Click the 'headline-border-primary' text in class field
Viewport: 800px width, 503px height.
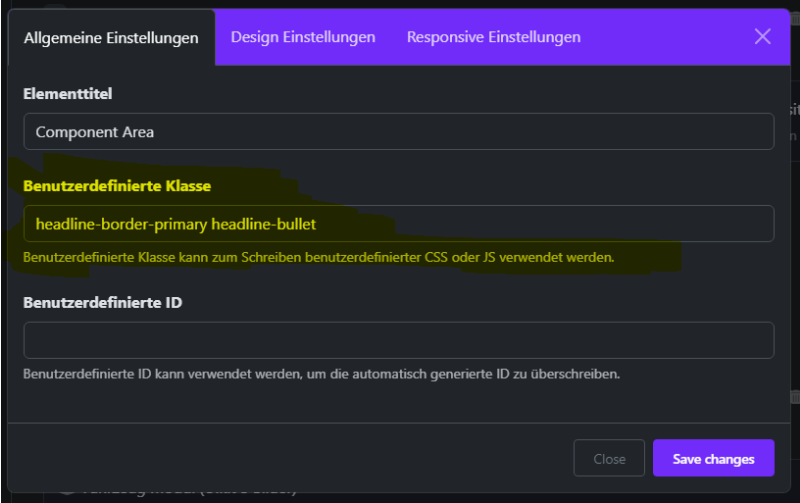(121, 224)
